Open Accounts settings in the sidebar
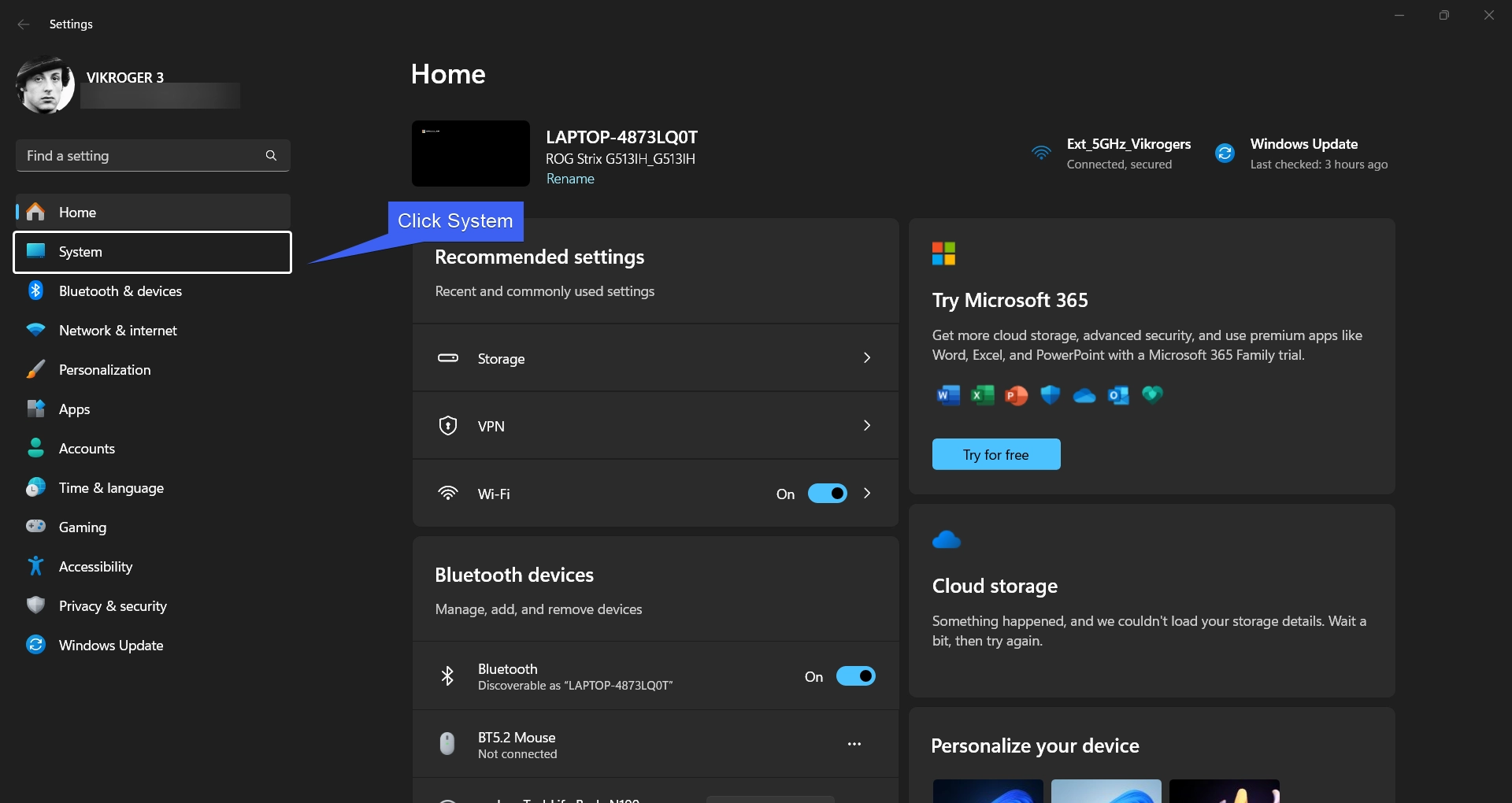 point(153,449)
